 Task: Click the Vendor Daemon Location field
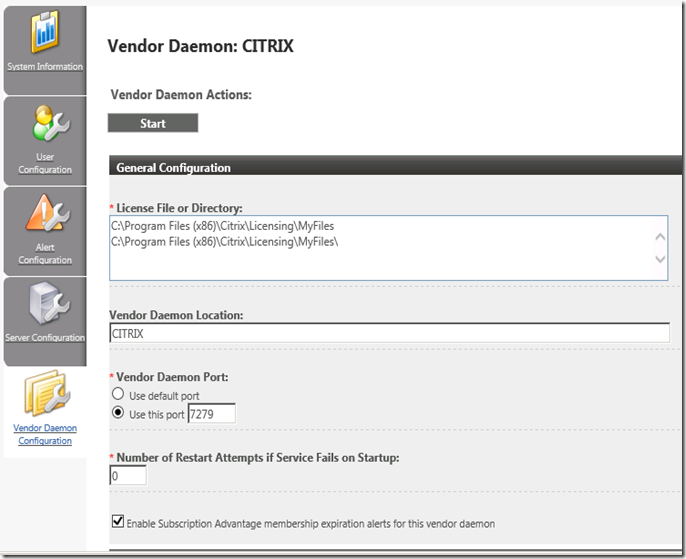[x=389, y=333]
